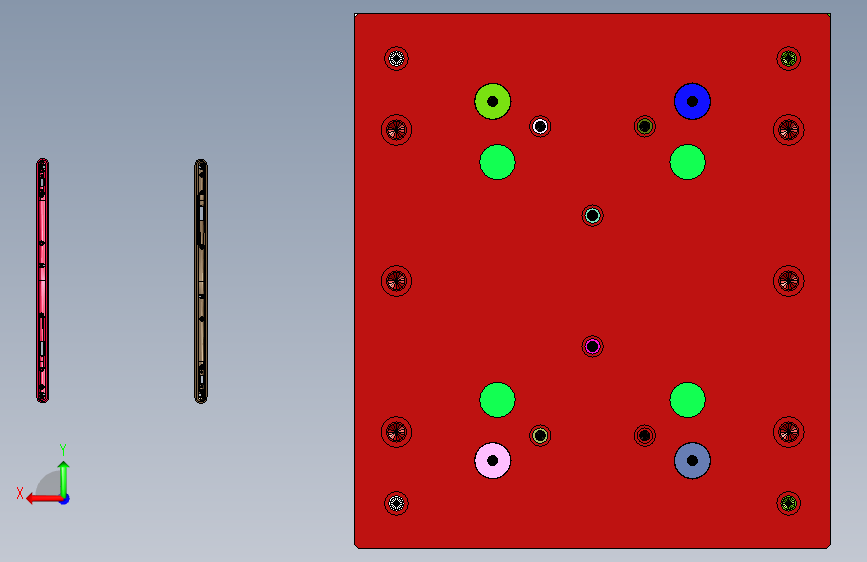Select the white screw at plate's lower-left corner
This screenshot has width=867, height=562.
coord(396,503)
